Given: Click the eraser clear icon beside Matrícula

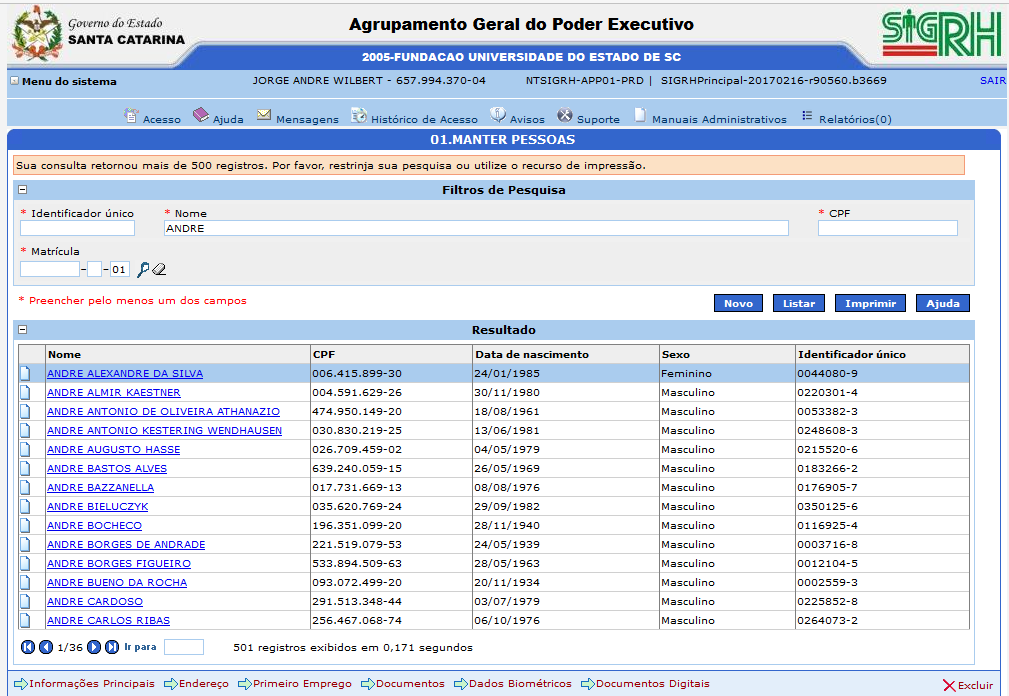Looking at the screenshot, I should (x=158, y=269).
